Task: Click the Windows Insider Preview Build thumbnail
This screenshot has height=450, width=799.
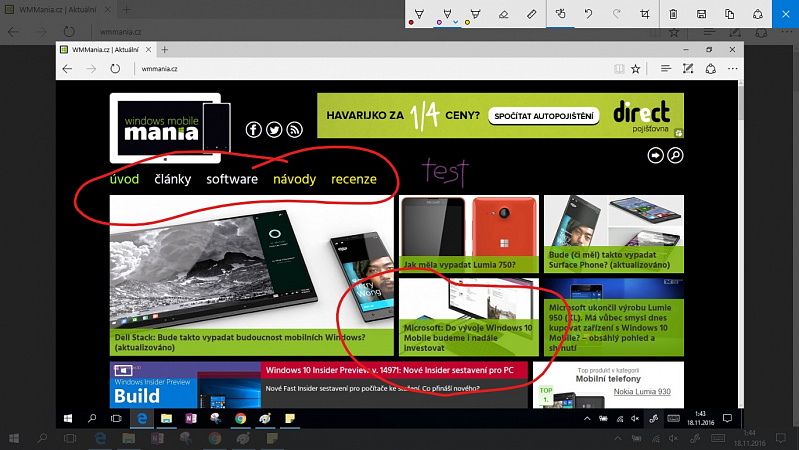Action: [x=185, y=385]
